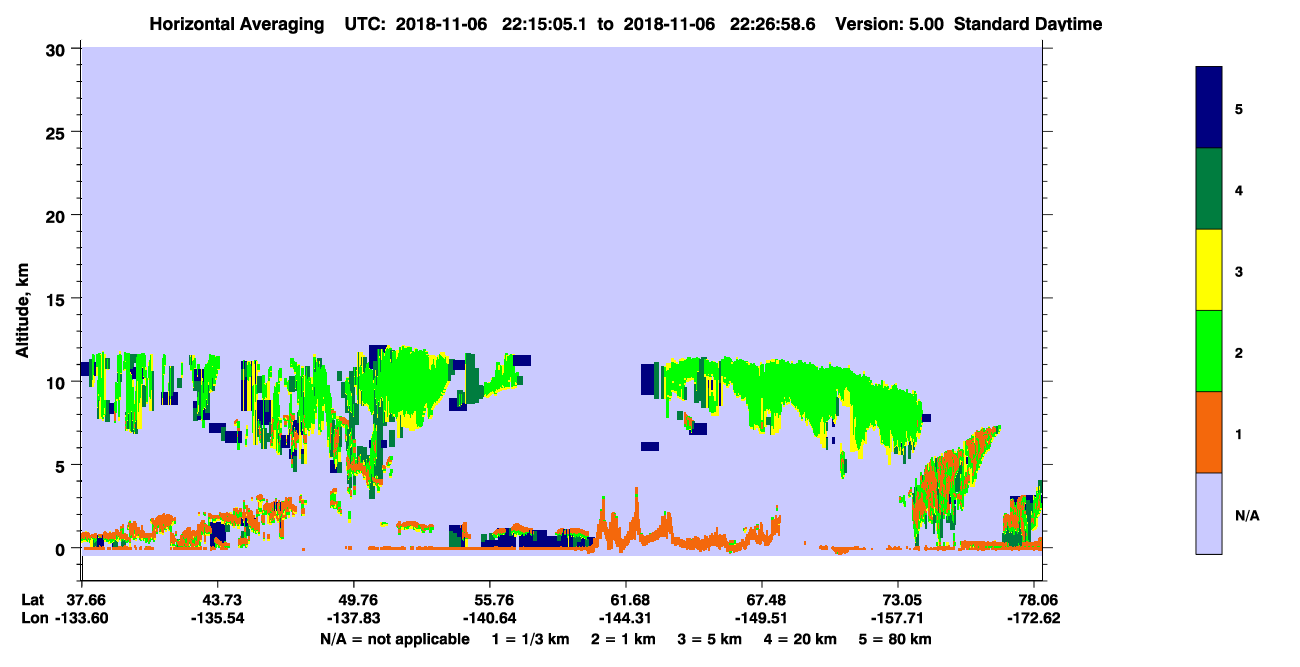1300x667 pixels.
Task: Click the yellow colorbar segment labeled 3
Action: [1209, 270]
